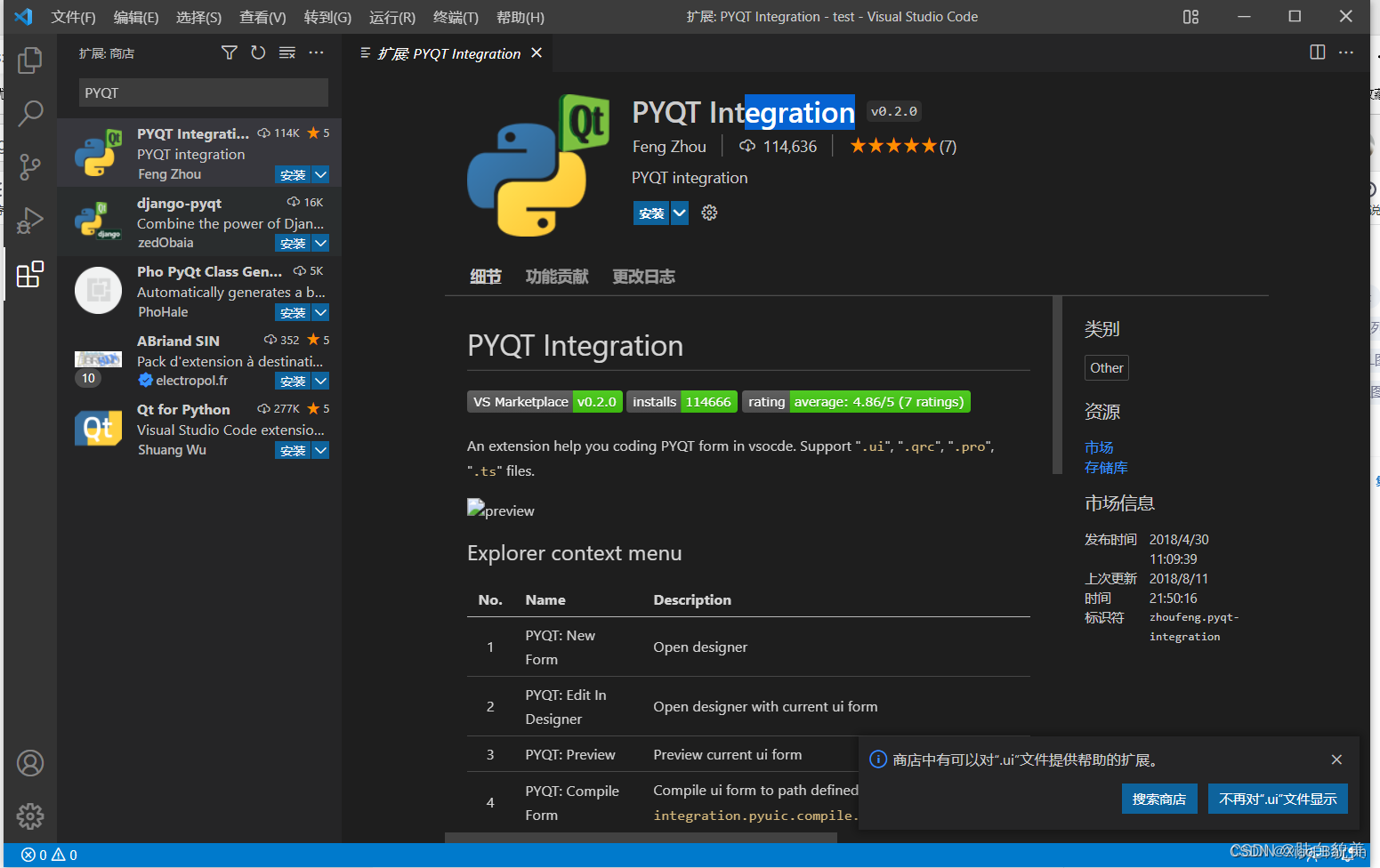
Task: Click the extension page vertical scrollbar
Action: point(1057,385)
